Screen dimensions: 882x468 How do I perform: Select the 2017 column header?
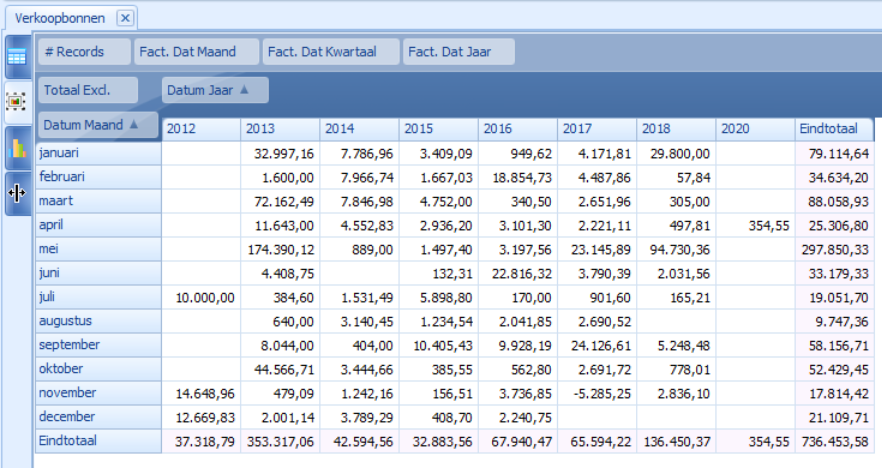[597, 129]
